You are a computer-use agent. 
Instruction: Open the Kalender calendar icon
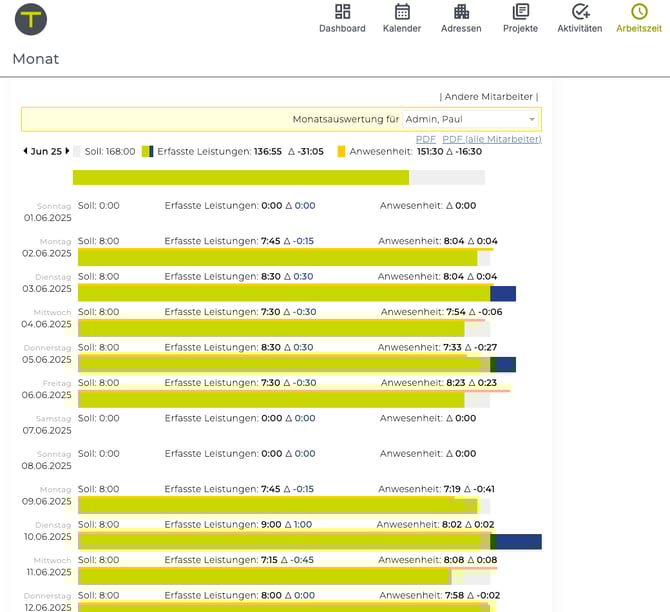[x=402, y=12]
